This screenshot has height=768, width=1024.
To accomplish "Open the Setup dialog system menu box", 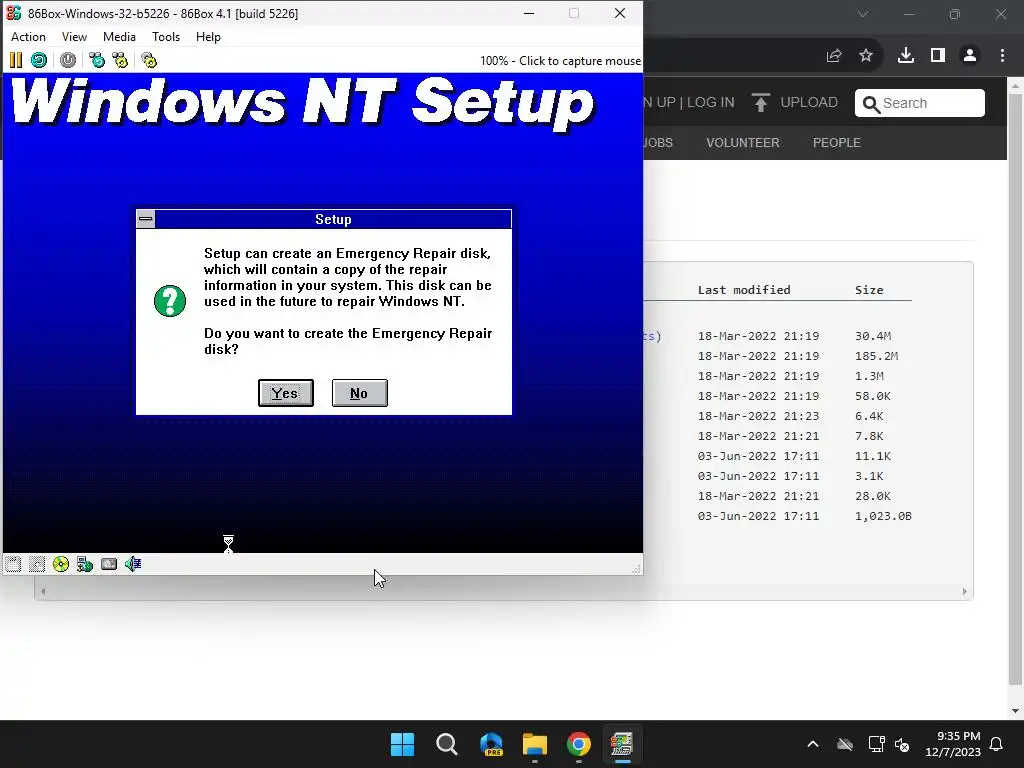I will [146, 219].
